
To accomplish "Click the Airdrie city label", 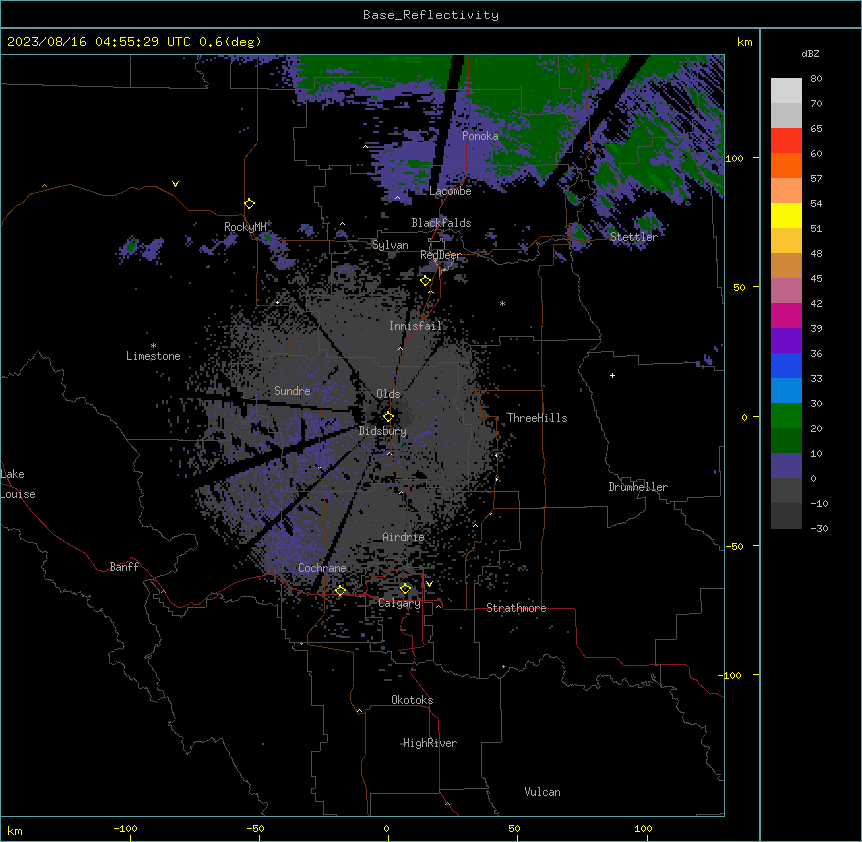I will 403,537.
